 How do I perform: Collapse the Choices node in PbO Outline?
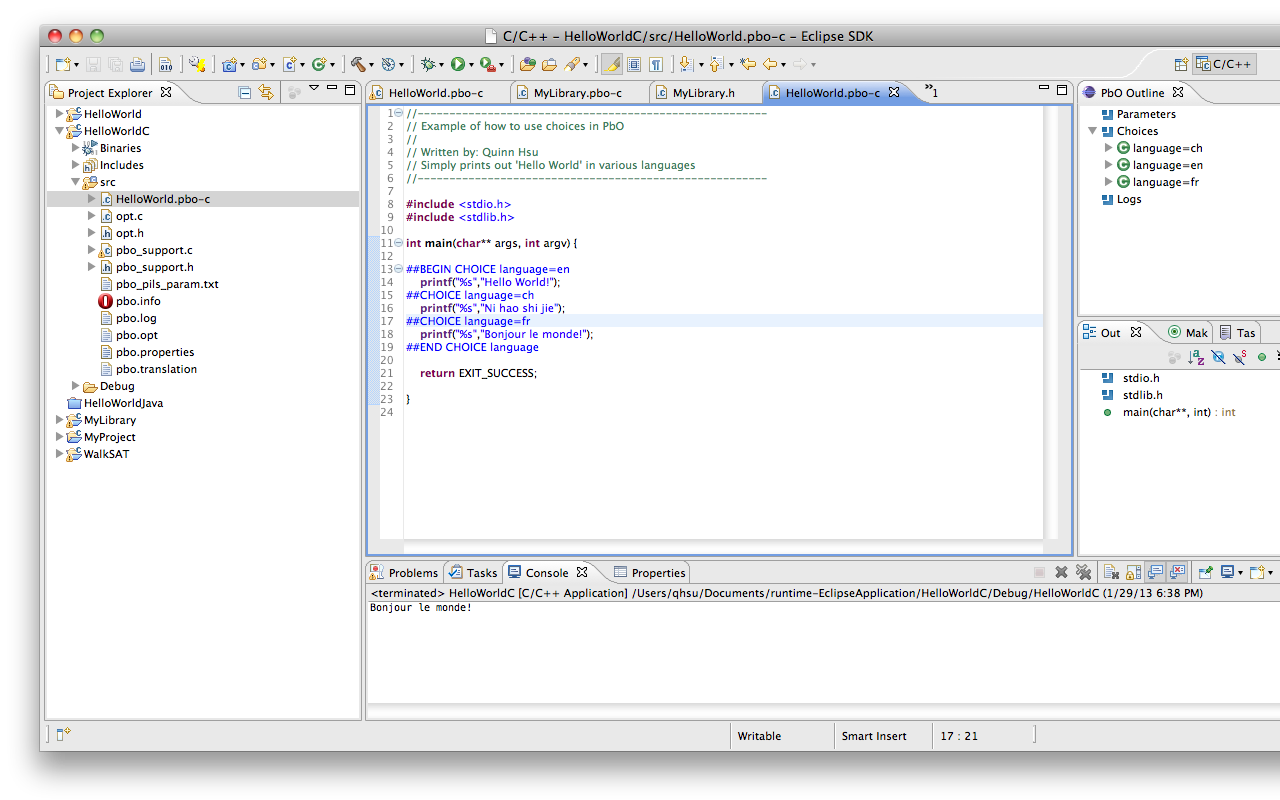(1092, 131)
